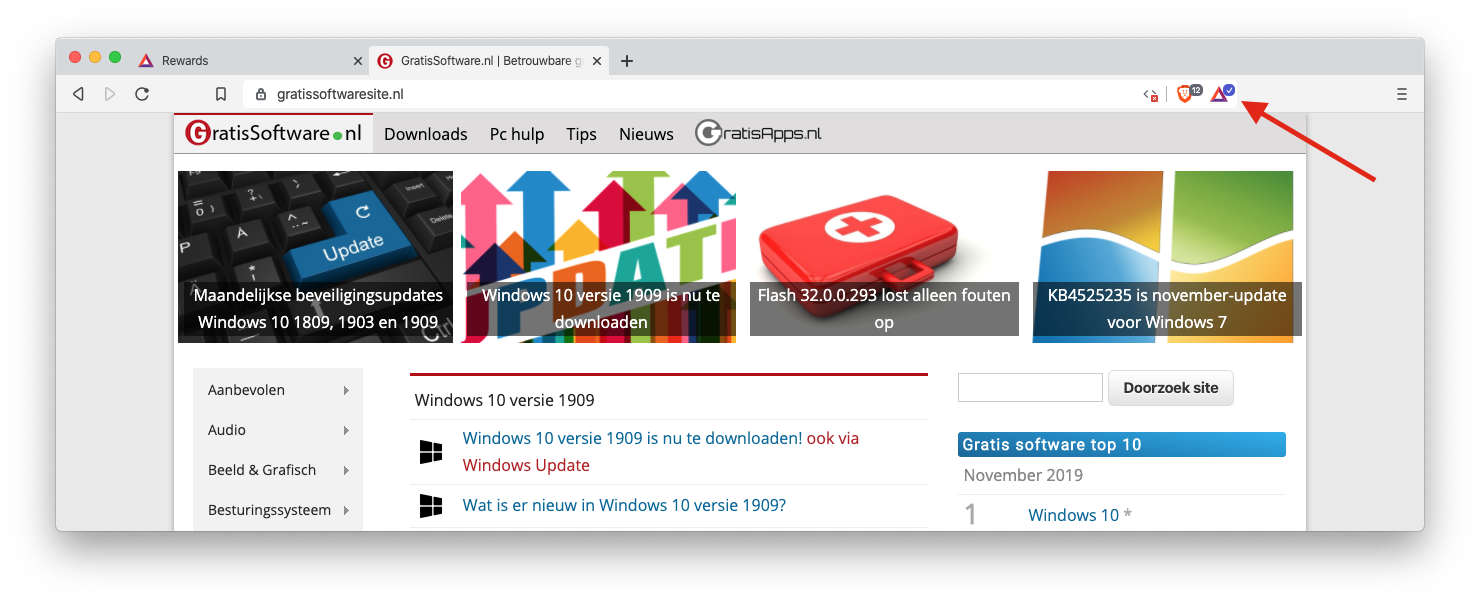Open 'Wat is er nieuw in Windows 10 versie 1909?' link

point(624,505)
